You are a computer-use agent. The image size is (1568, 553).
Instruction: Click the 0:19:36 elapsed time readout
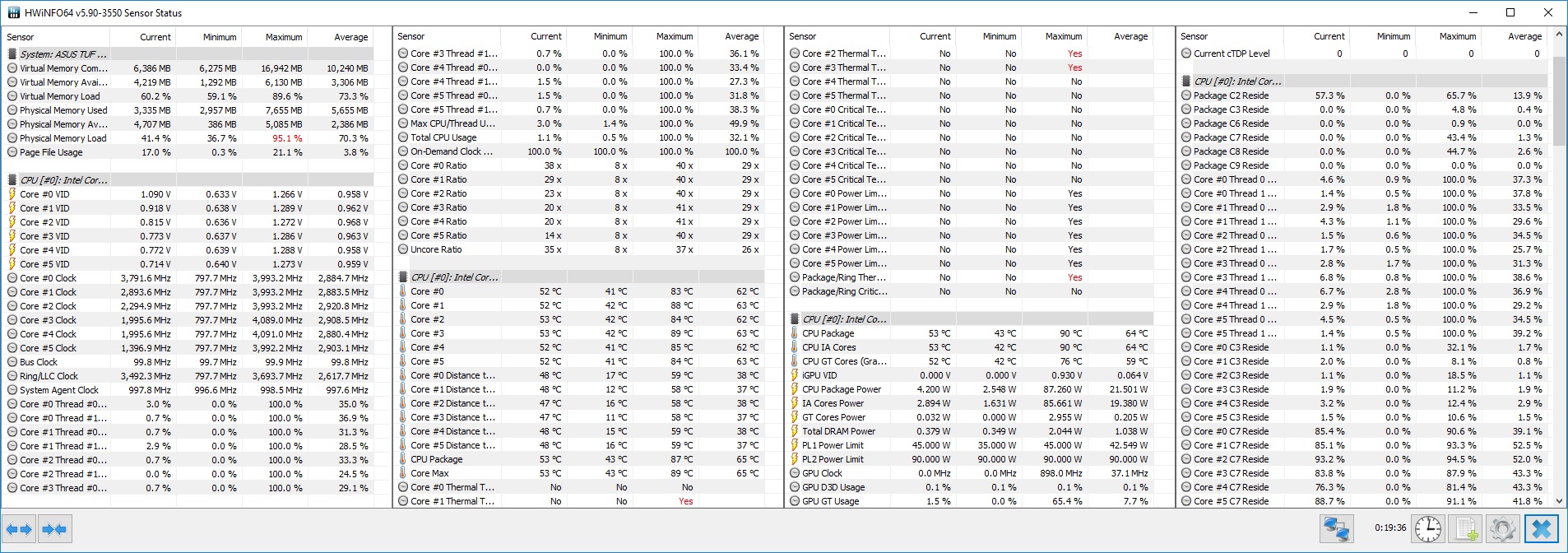coord(1390,527)
